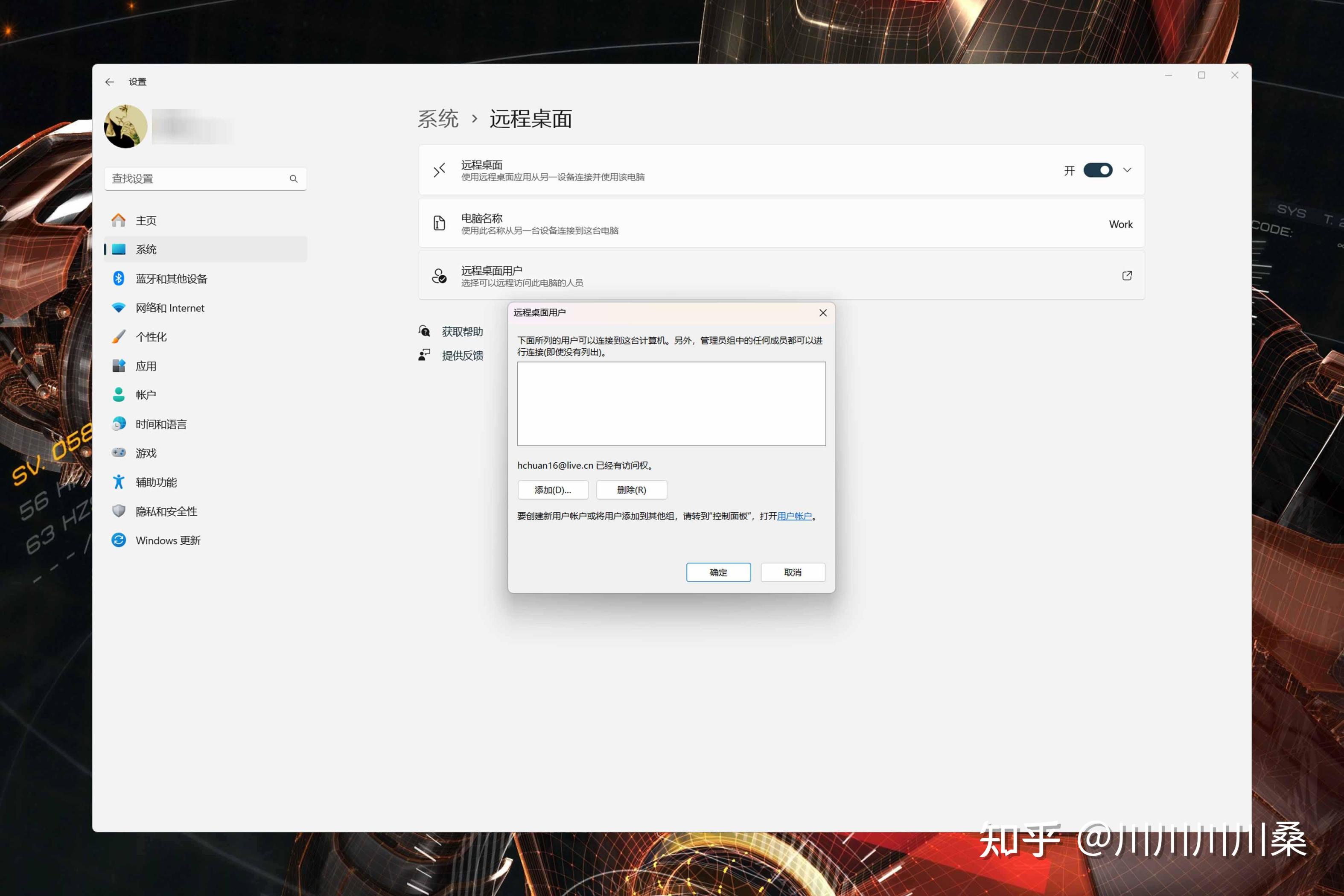Open Windows 更新 via sync icon
This screenshot has height=896, width=1344.
[118, 540]
